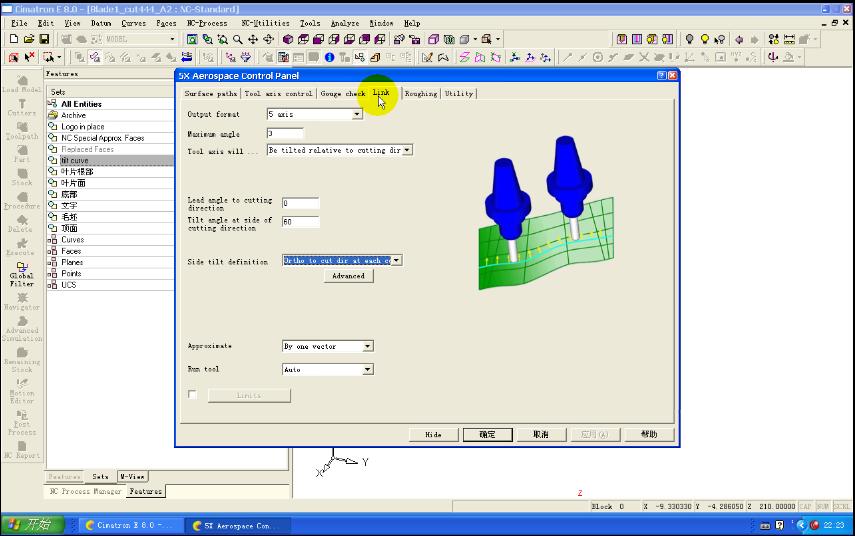Click the light bulb with cursor icon

click(720, 39)
